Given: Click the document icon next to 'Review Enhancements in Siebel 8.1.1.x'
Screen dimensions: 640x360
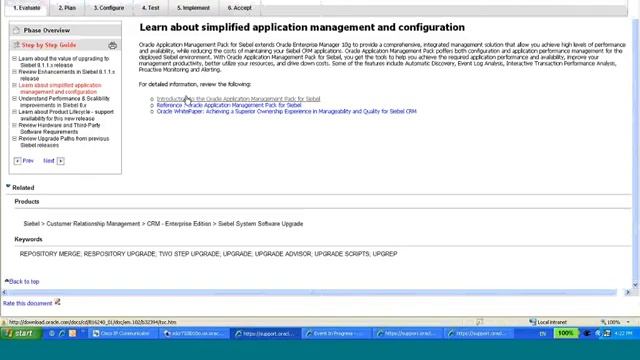Looking at the screenshot, I should click(x=15, y=72).
